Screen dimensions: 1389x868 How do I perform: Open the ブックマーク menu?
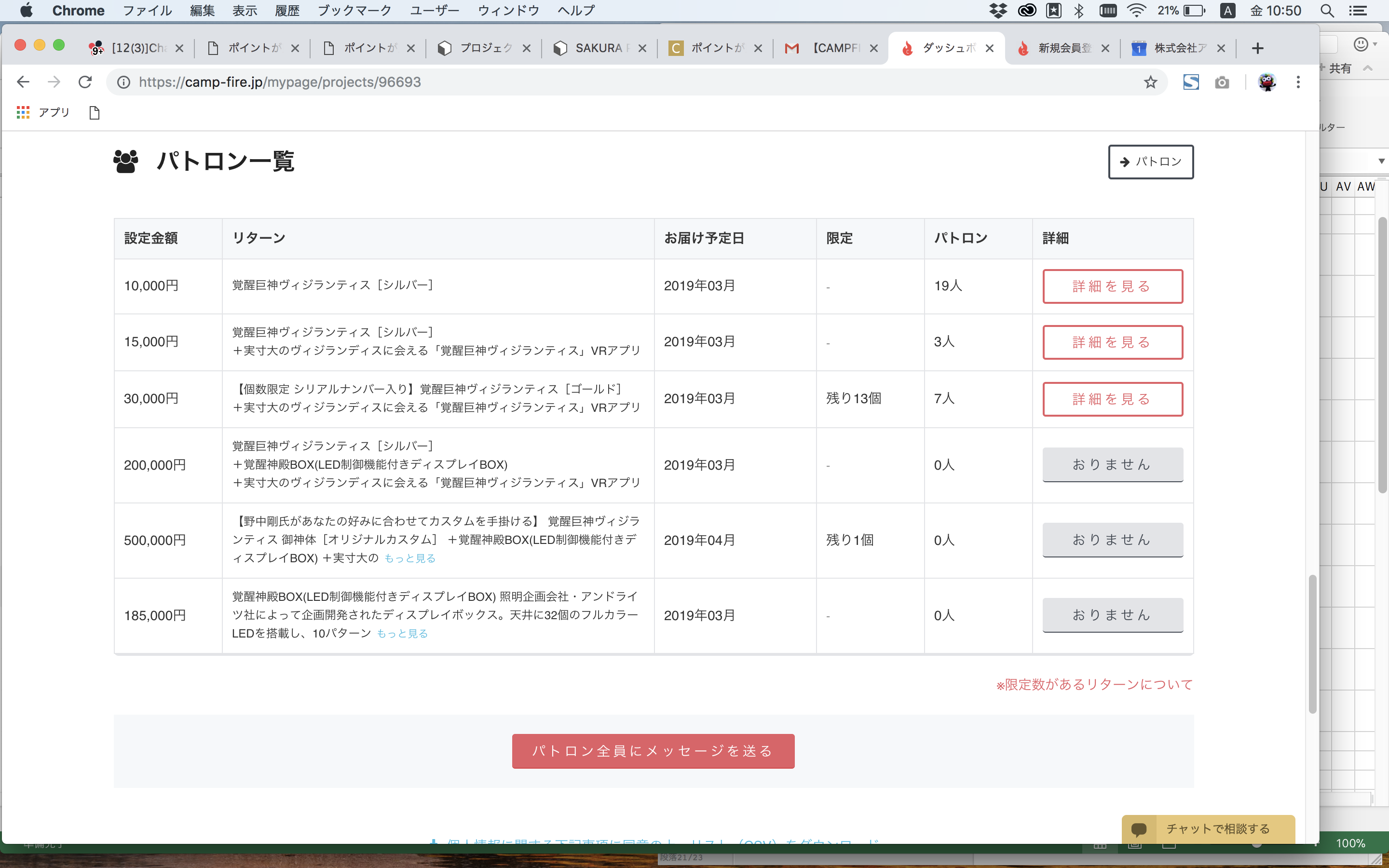click(354, 10)
